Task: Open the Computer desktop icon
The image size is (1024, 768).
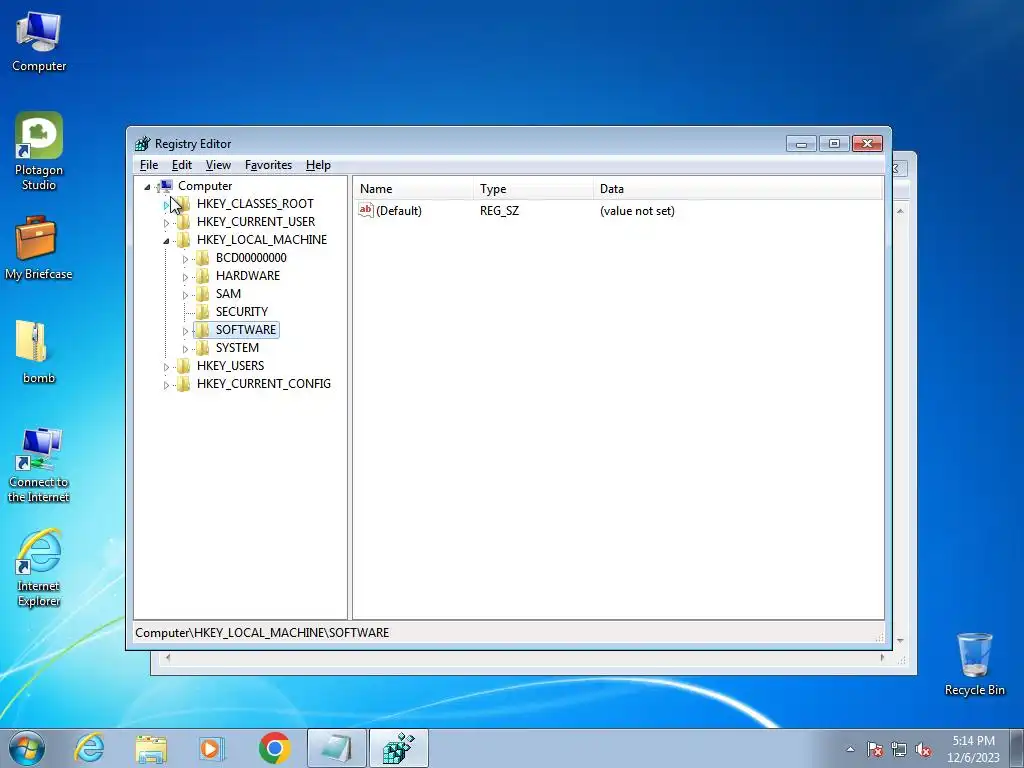Action: click(x=39, y=41)
